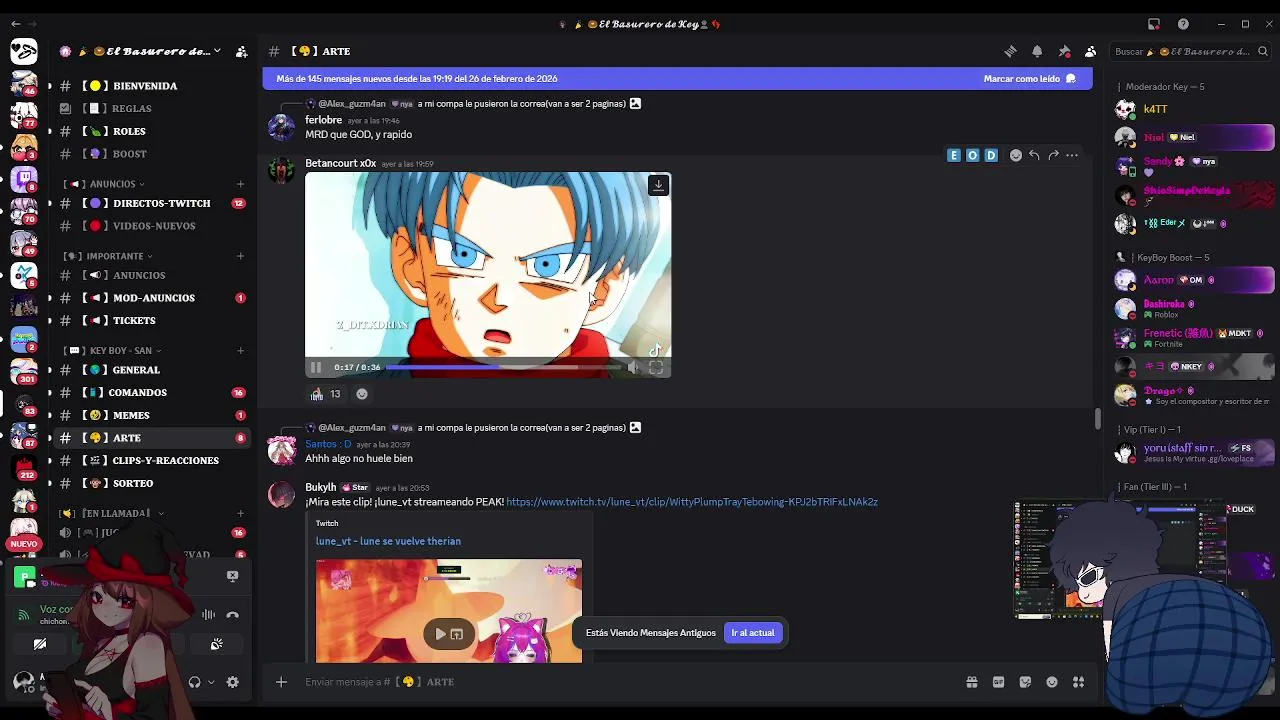
Task: Open the video in fullscreen
Action: (x=656, y=367)
